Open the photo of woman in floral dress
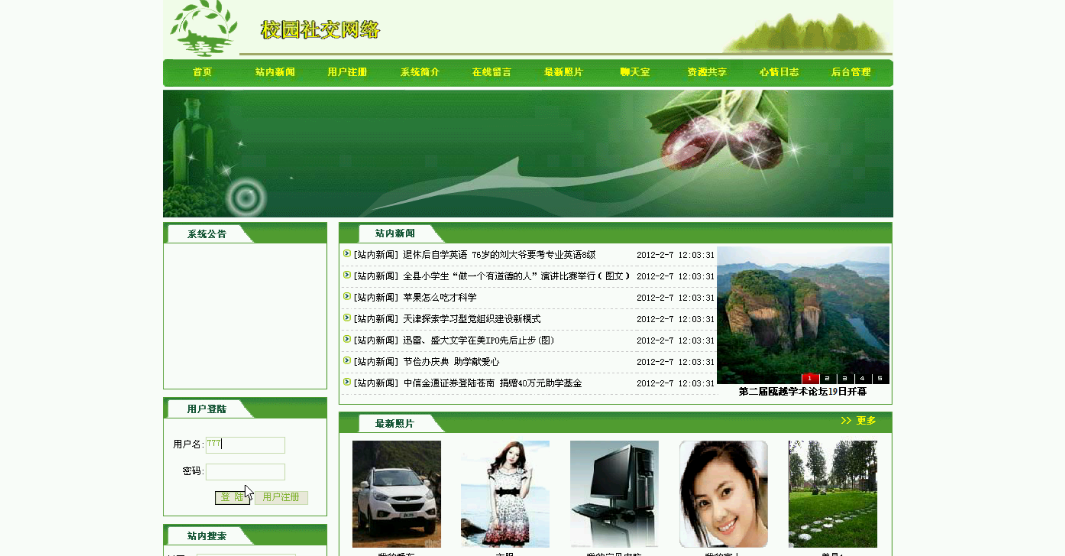Image resolution: width=1065 pixels, height=556 pixels. point(505,494)
